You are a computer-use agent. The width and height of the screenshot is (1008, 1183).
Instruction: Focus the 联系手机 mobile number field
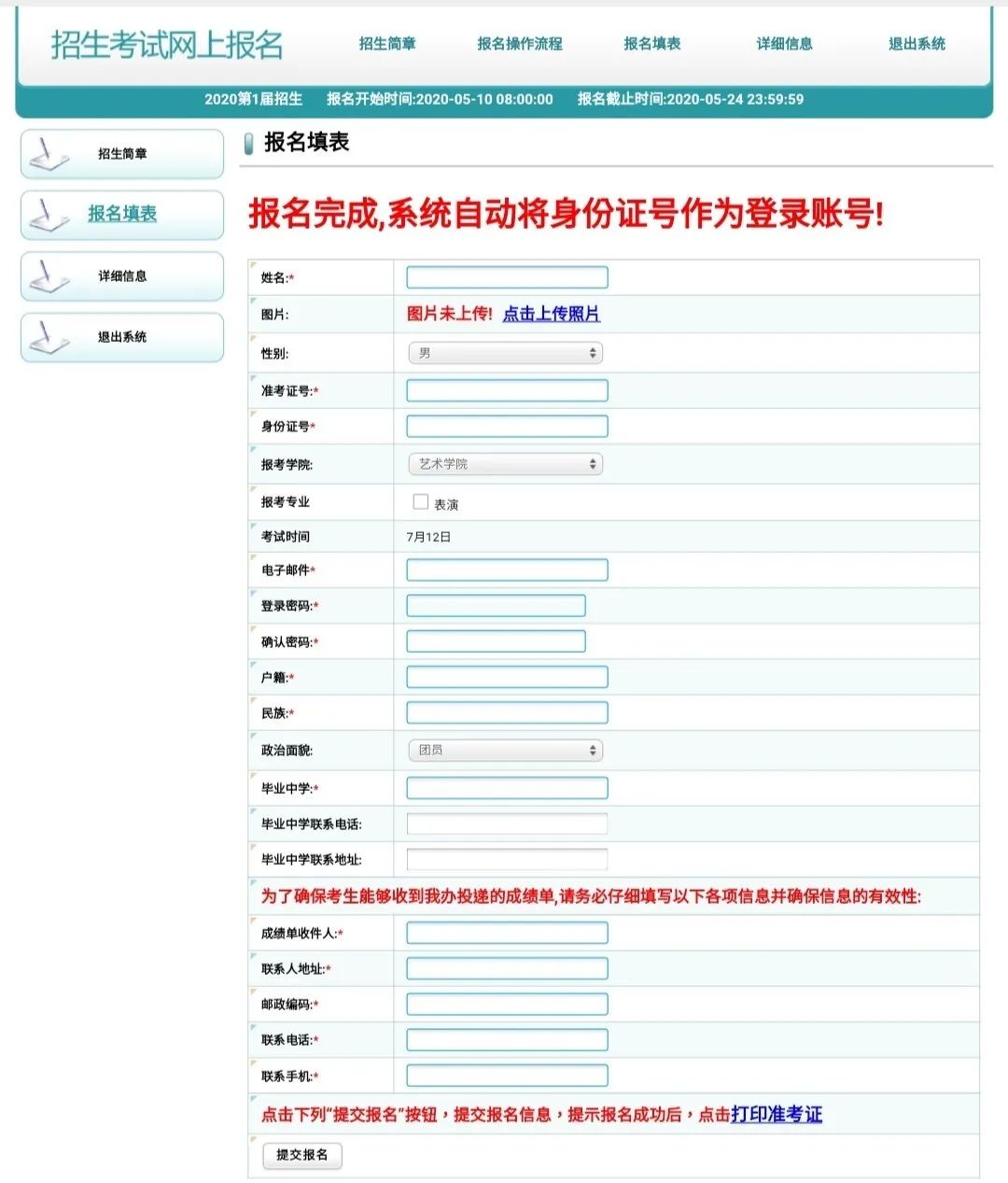507,1076
